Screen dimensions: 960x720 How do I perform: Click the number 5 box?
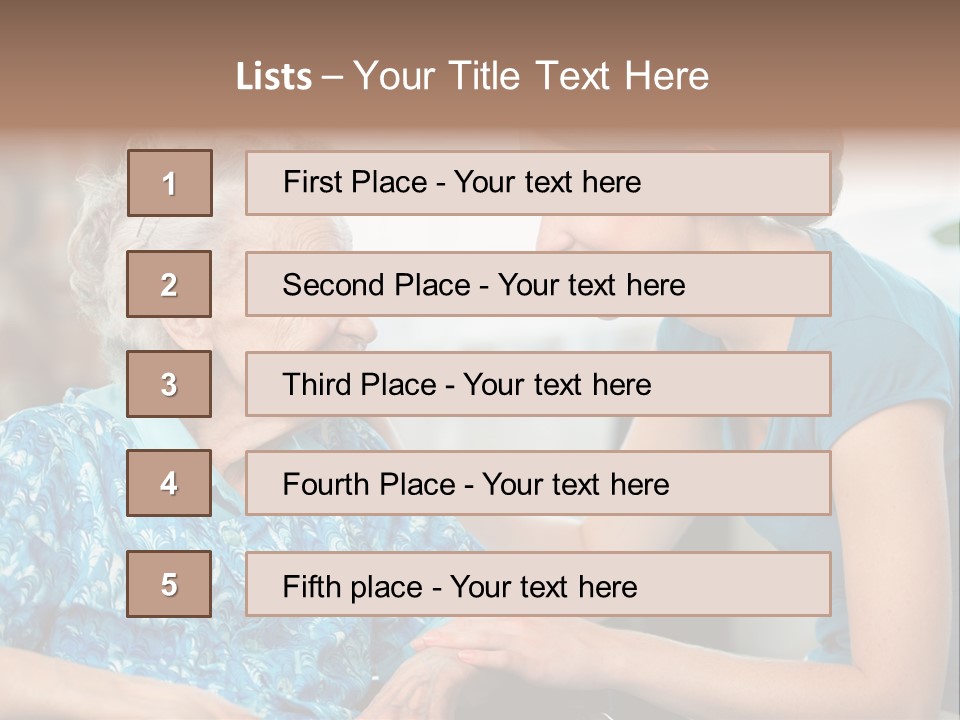coord(169,584)
